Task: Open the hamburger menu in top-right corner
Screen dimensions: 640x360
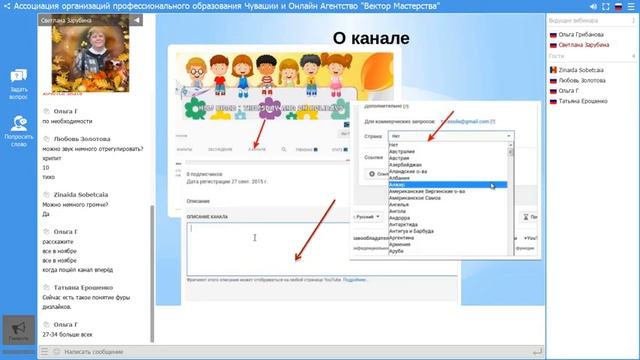Action: point(631,7)
